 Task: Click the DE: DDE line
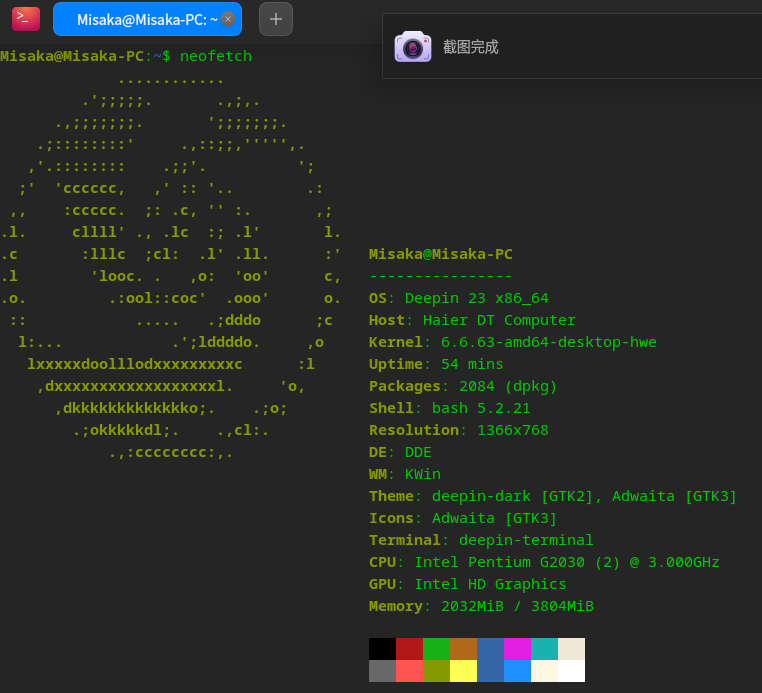[x=400, y=452]
